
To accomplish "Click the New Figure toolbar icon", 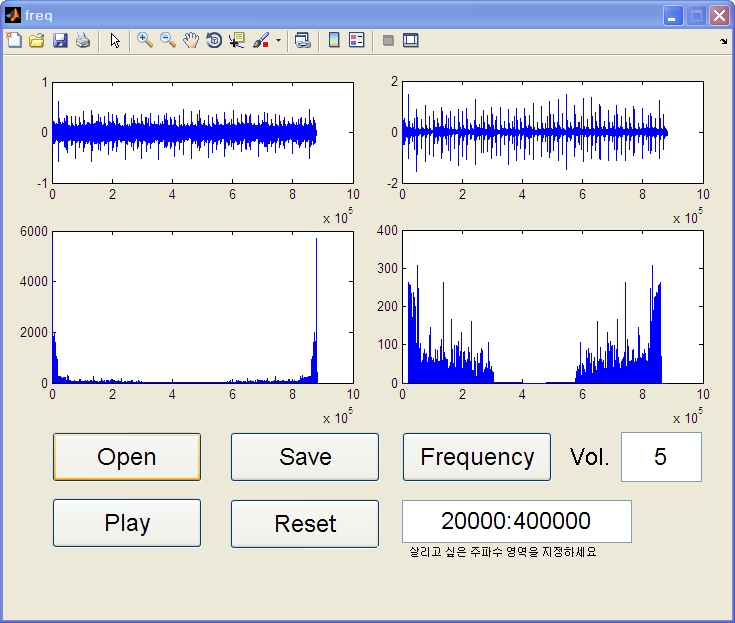I will (14, 40).
